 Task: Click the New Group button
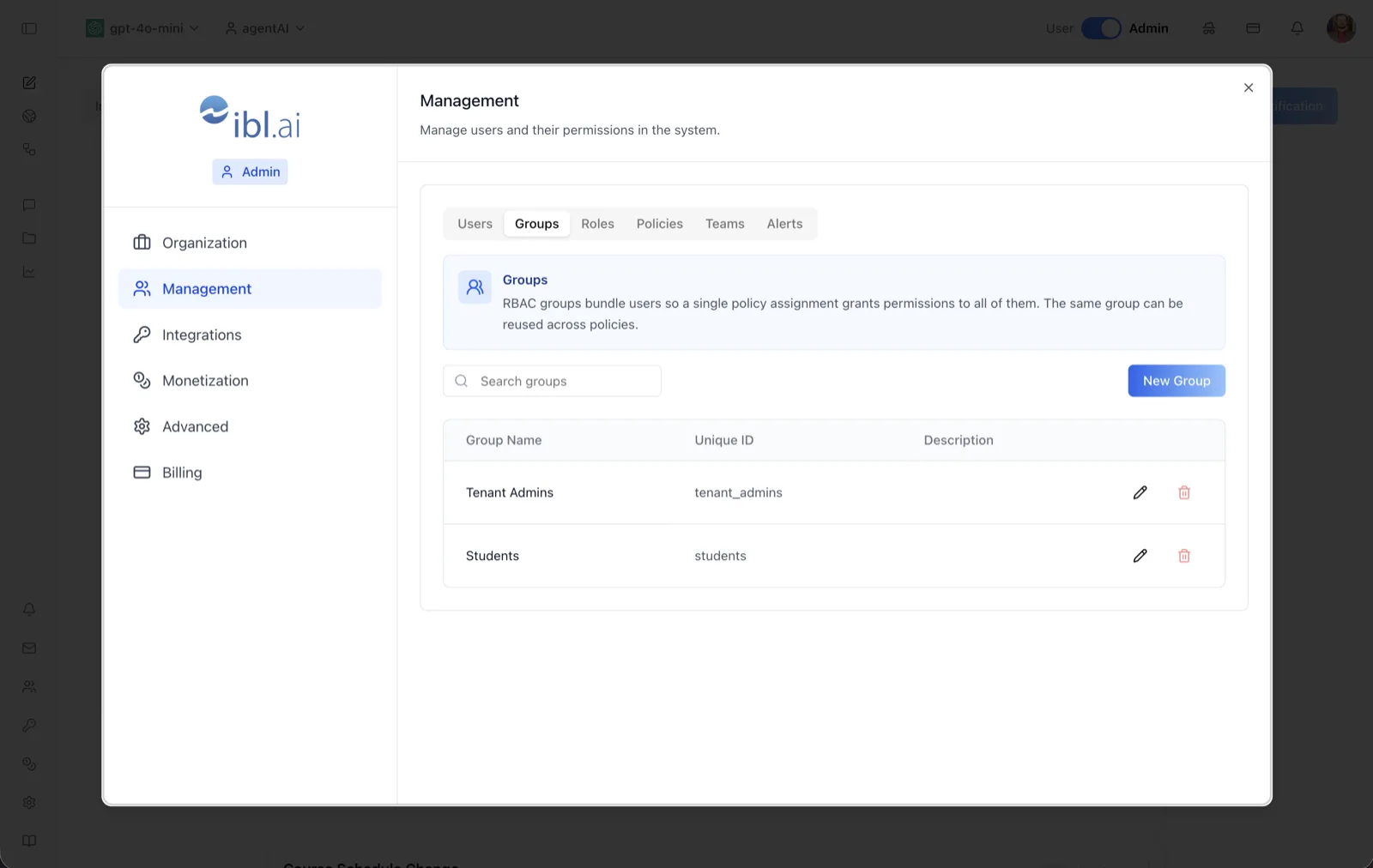click(x=1176, y=381)
